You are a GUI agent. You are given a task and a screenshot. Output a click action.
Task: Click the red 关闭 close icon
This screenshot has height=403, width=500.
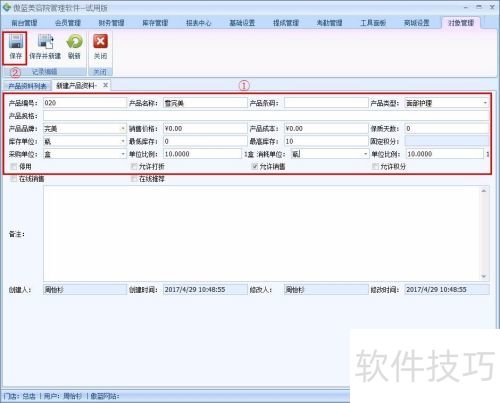(x=100, y=42)
